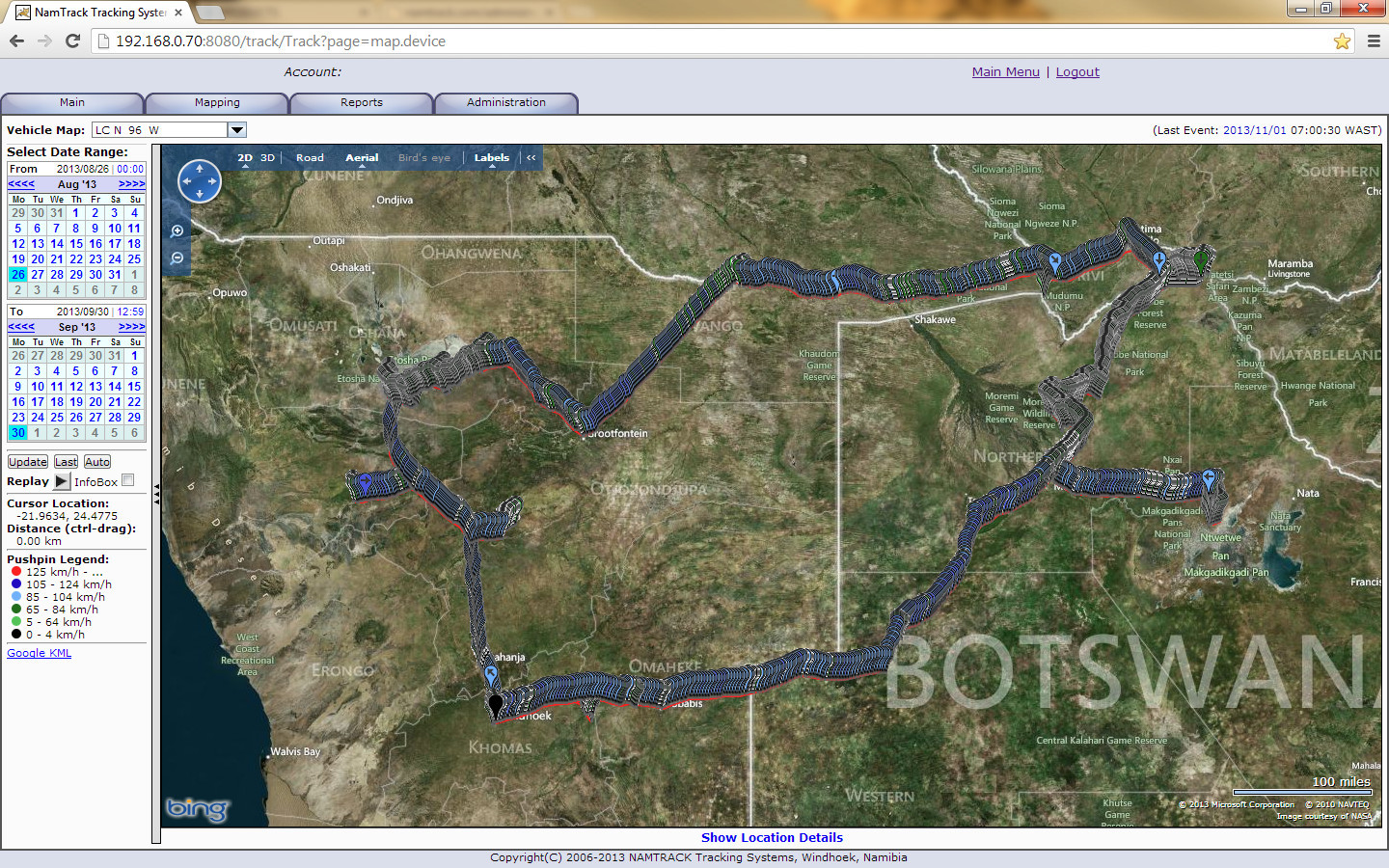Click the map zoom-out magnifier icon

177,258
